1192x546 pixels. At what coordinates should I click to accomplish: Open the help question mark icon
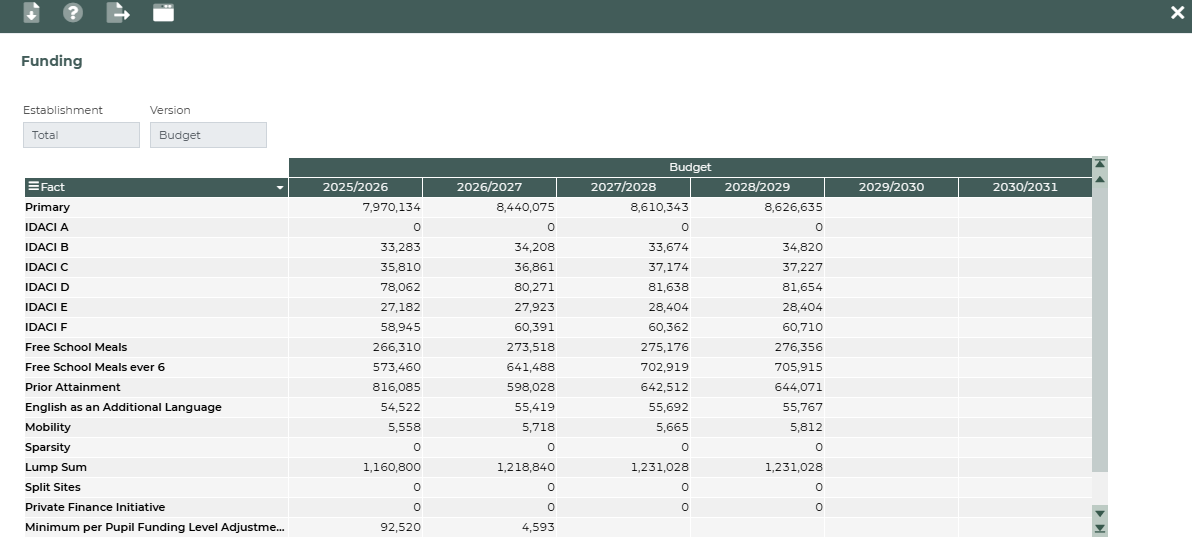coord(73,13)
